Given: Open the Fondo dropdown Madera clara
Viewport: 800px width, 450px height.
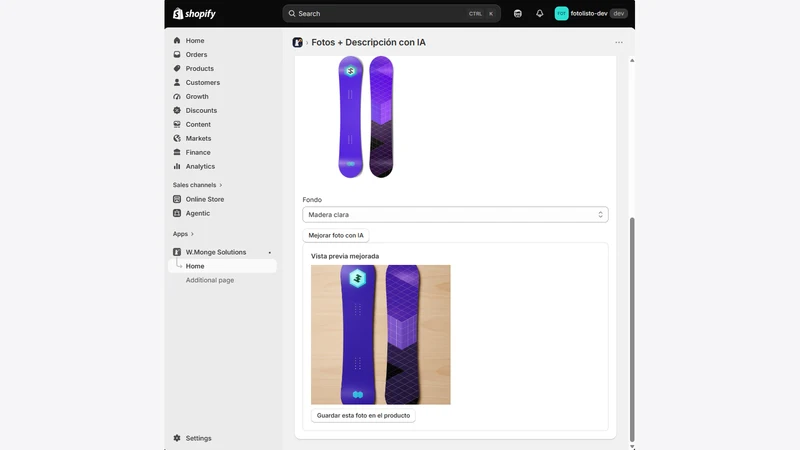Looking at the screenshot, I should 455,215.
